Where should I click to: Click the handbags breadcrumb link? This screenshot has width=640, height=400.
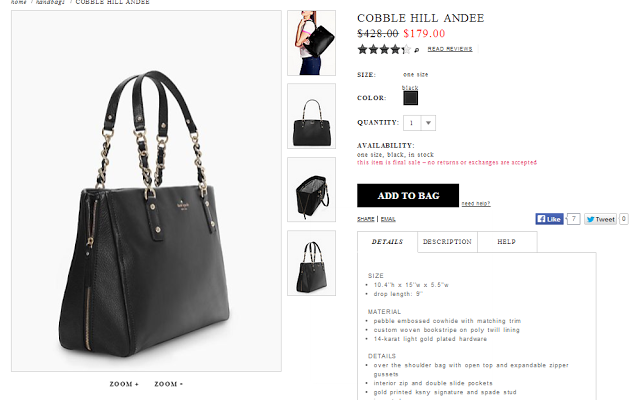tap(50, 2)
